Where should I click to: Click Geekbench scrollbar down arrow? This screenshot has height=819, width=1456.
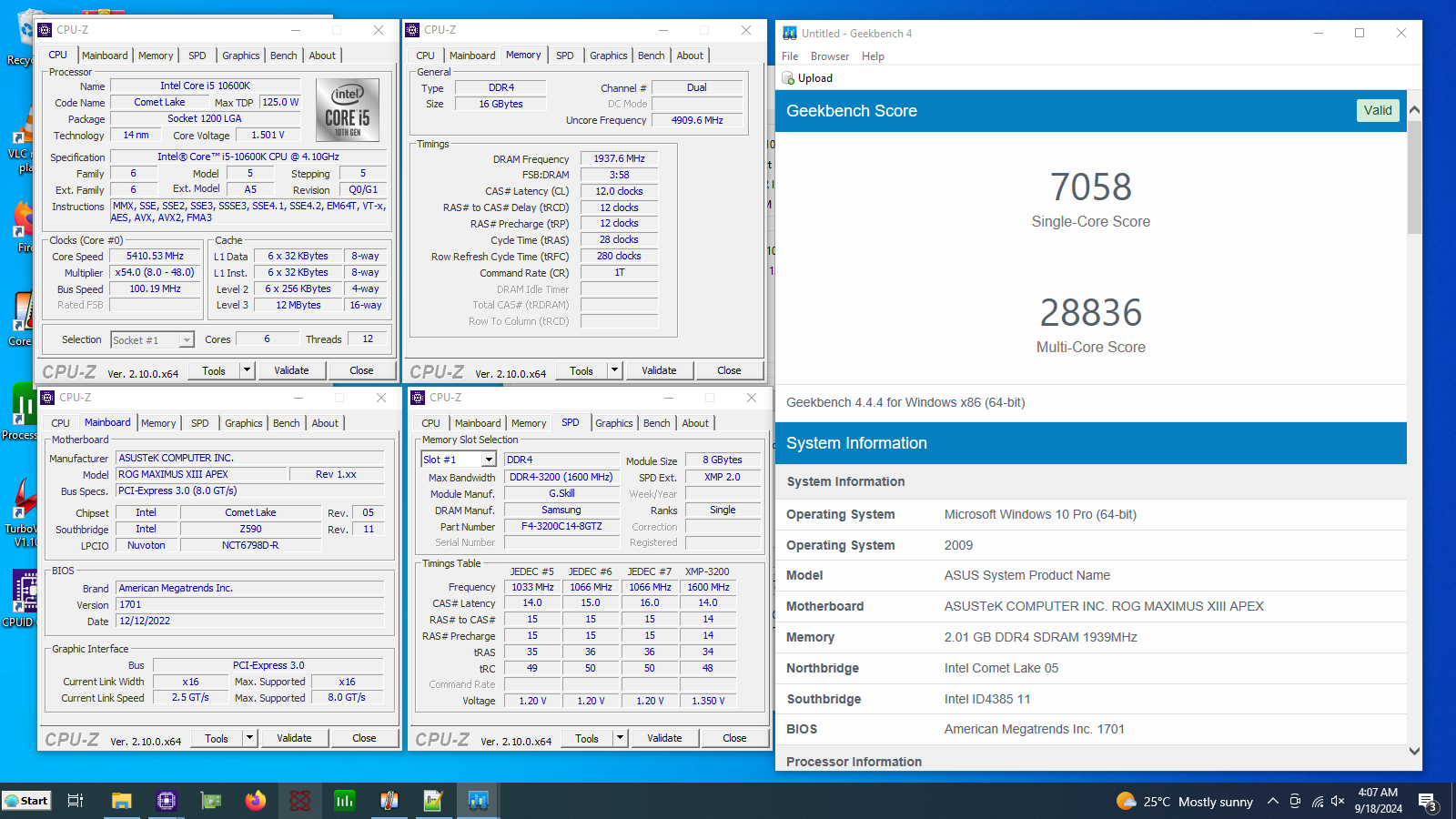(x=1414, y=751)
